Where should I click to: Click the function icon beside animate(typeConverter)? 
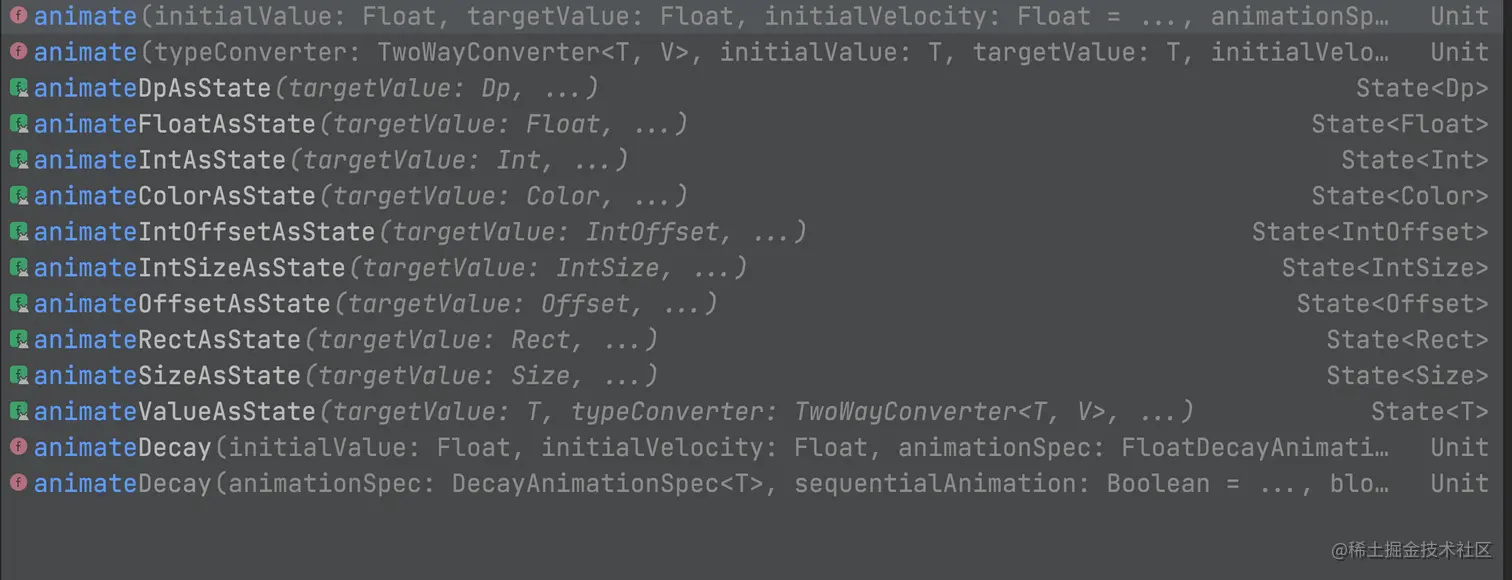18,52
